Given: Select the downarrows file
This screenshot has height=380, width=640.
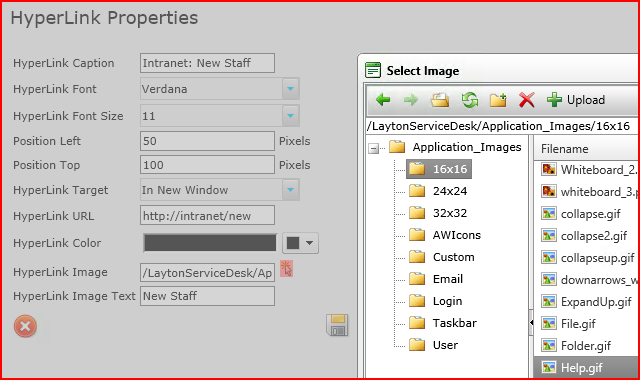Looking at the screenshot, I should [588, 280].
